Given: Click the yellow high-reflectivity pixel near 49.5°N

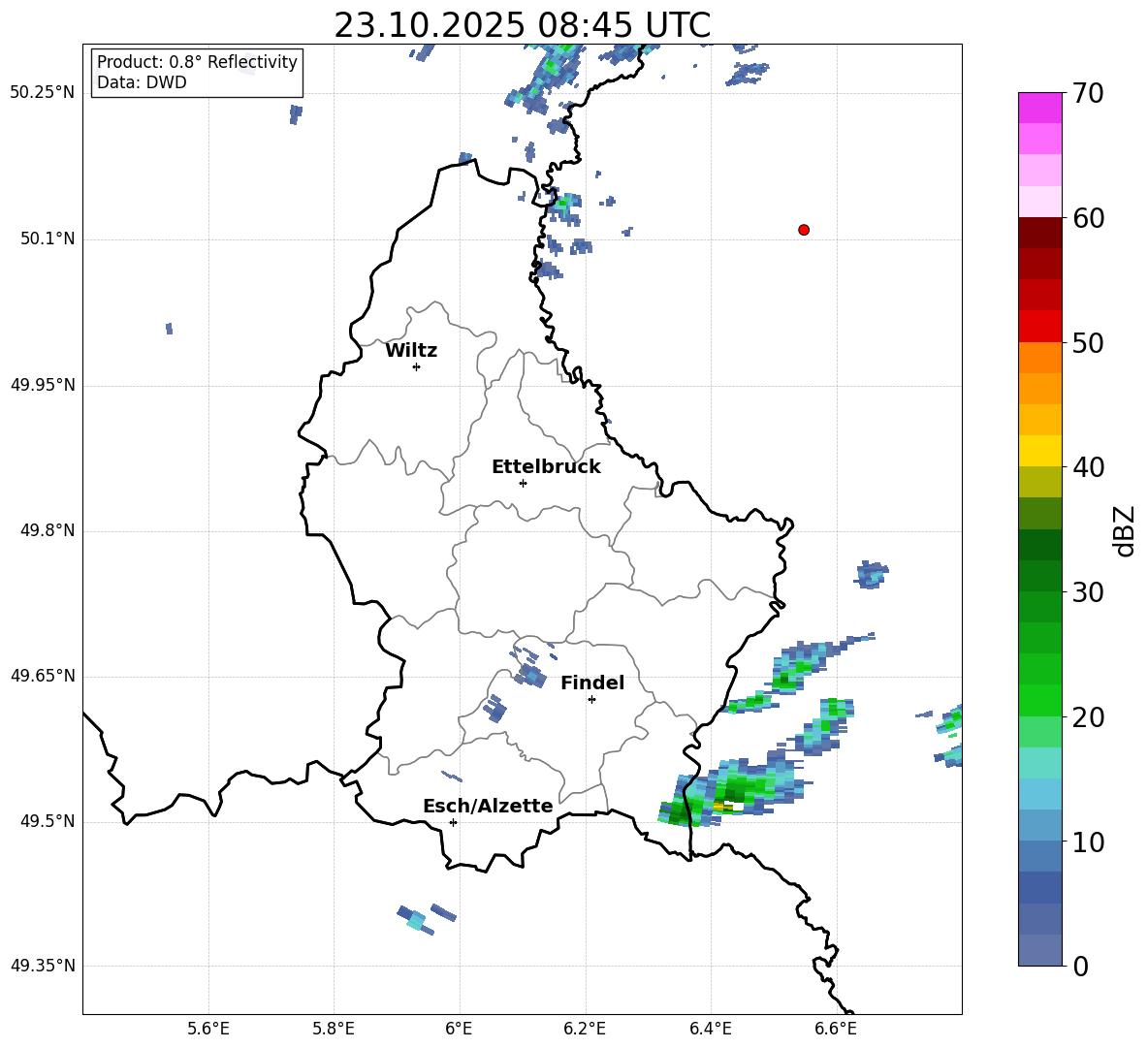Looking at the screenshot, I should (719, 805).
